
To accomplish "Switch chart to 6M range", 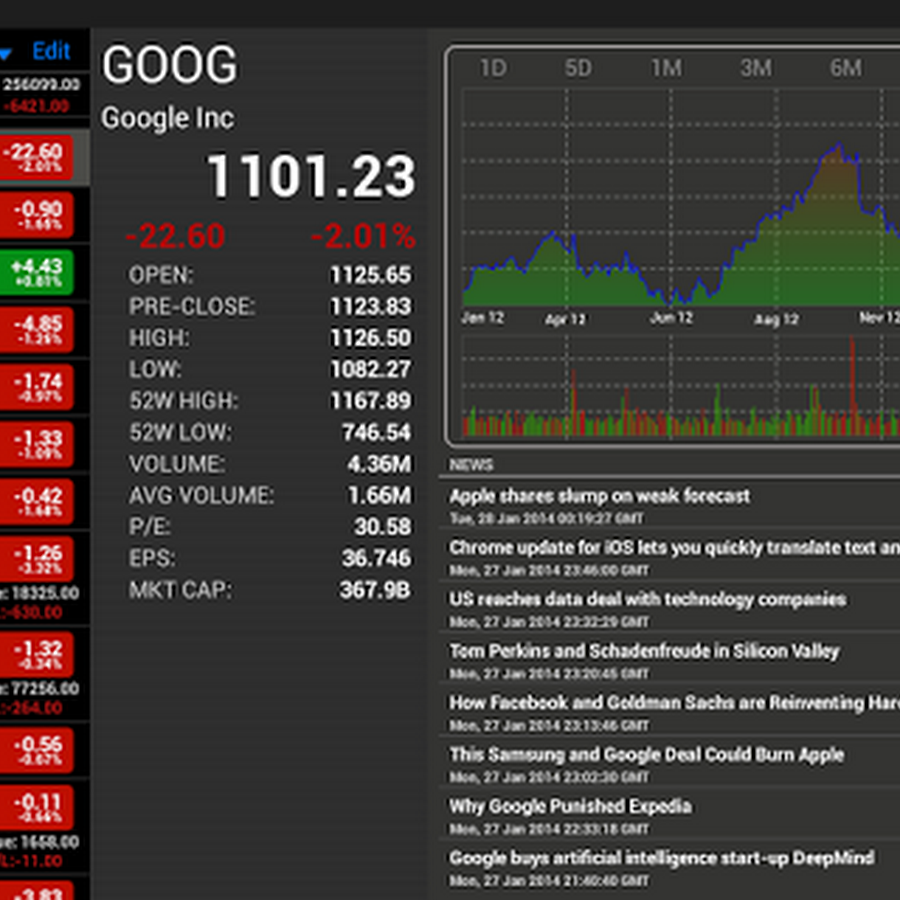I will [x=845, y=68].
